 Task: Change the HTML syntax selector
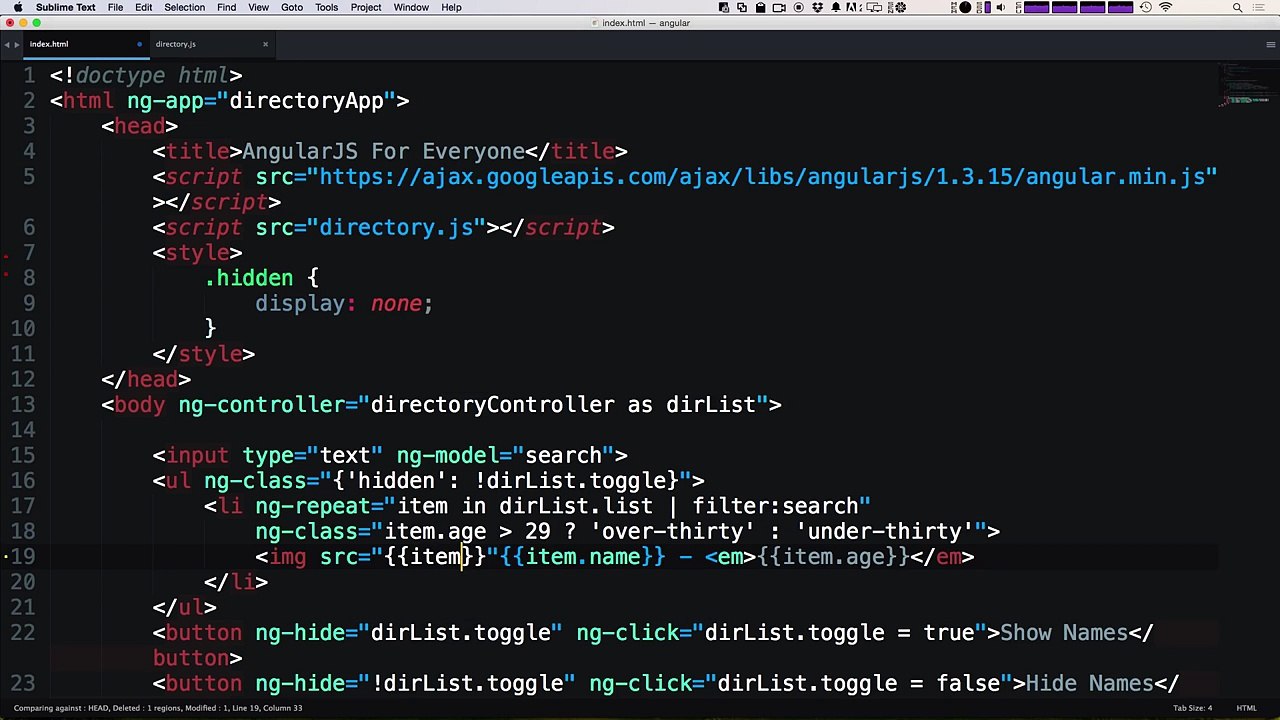(x=1246, y=708)
